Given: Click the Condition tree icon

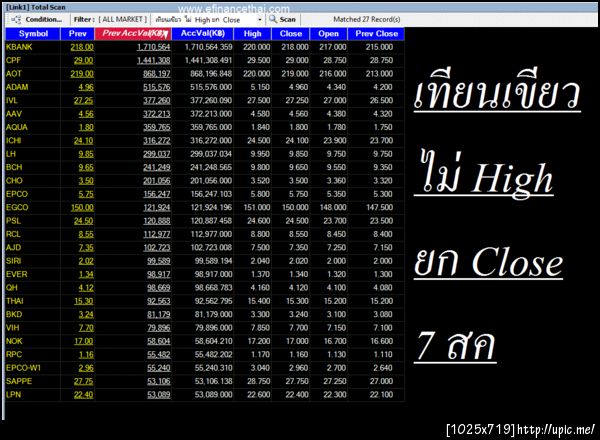Looking at the screenshot, I should tap(16, 20).
